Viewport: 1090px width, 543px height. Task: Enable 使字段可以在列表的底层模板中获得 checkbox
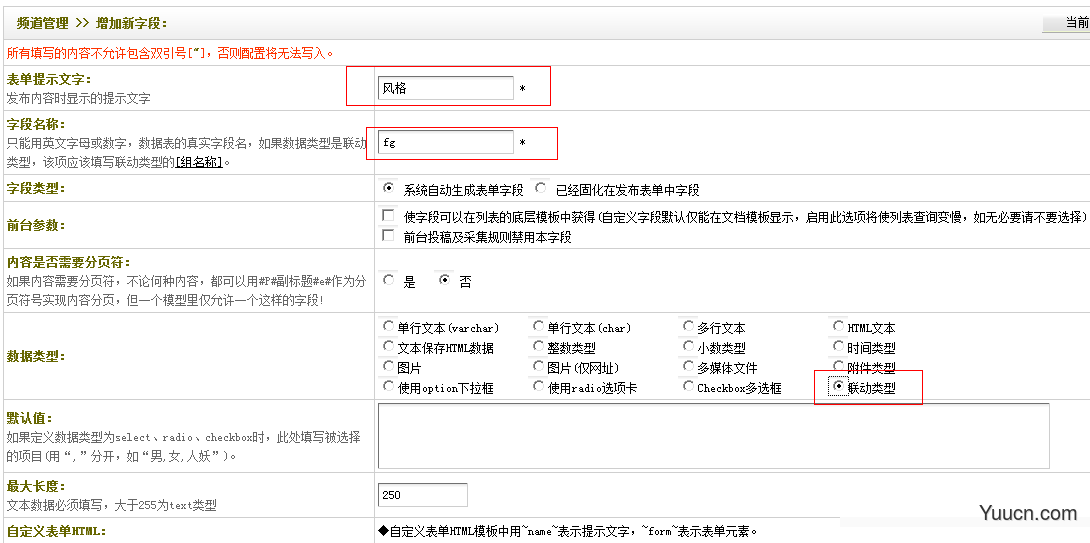point(389,216)
